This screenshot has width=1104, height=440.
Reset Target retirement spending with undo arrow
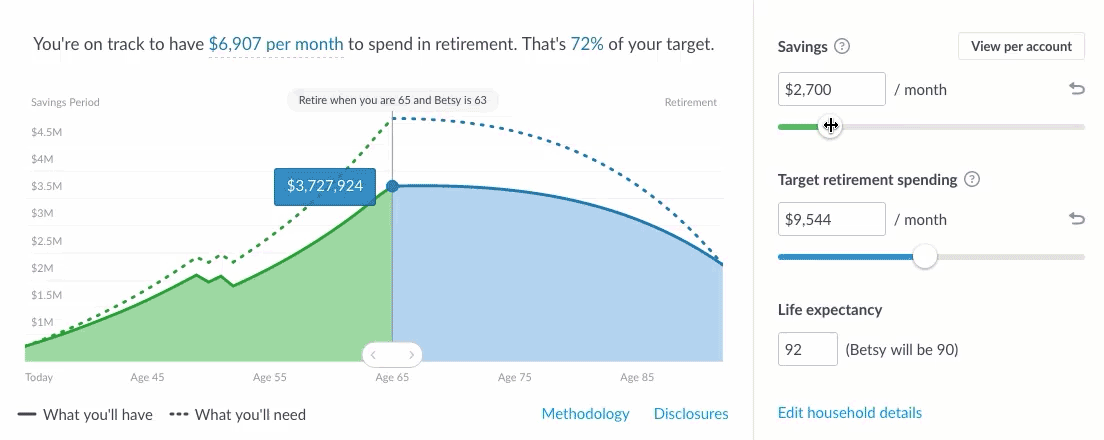point(1077,219)
